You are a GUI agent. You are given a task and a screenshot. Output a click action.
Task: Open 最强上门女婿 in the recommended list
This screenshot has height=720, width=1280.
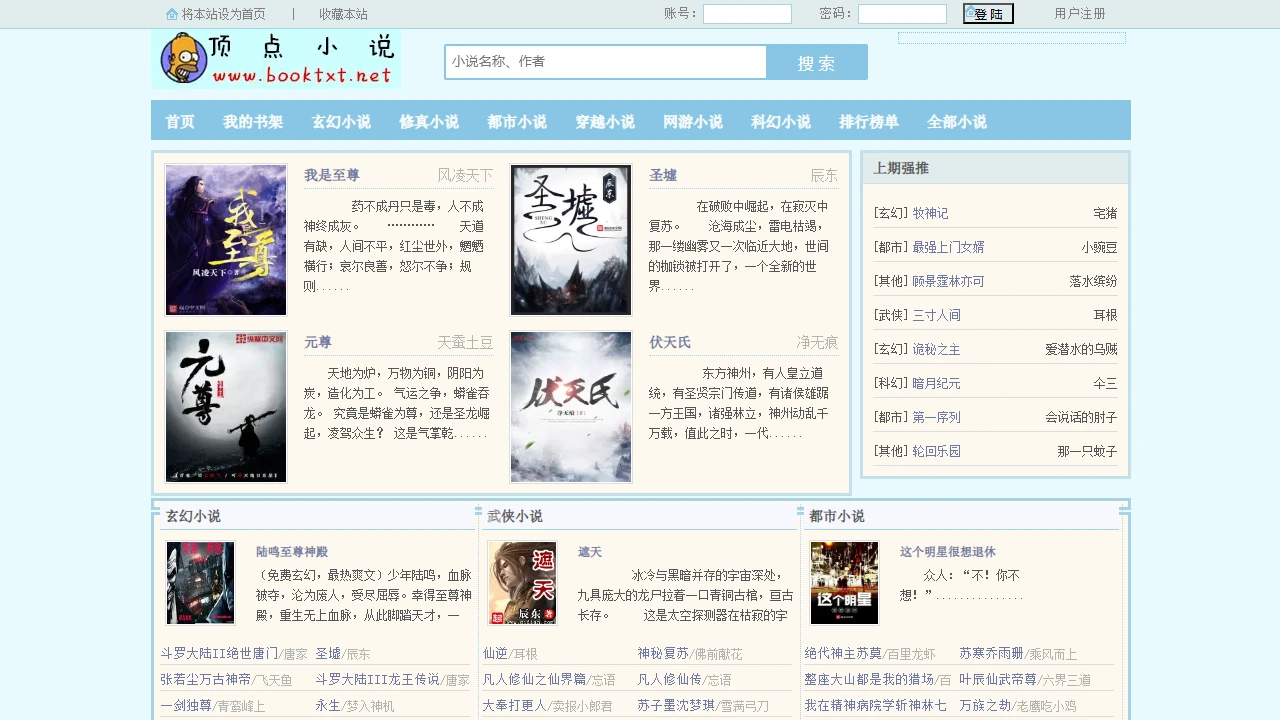948,247
